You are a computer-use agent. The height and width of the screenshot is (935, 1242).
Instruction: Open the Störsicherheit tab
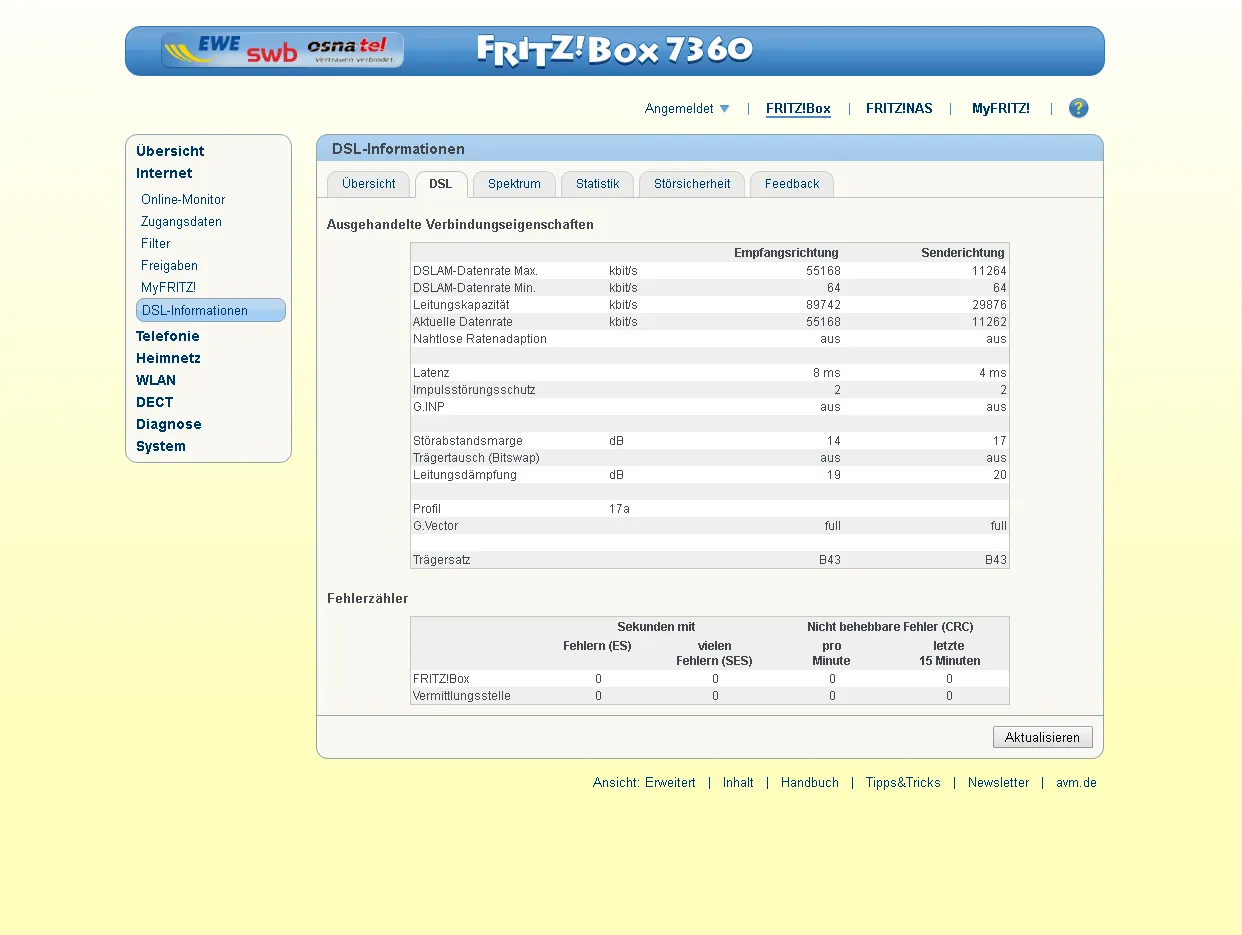tap(692, 184)
